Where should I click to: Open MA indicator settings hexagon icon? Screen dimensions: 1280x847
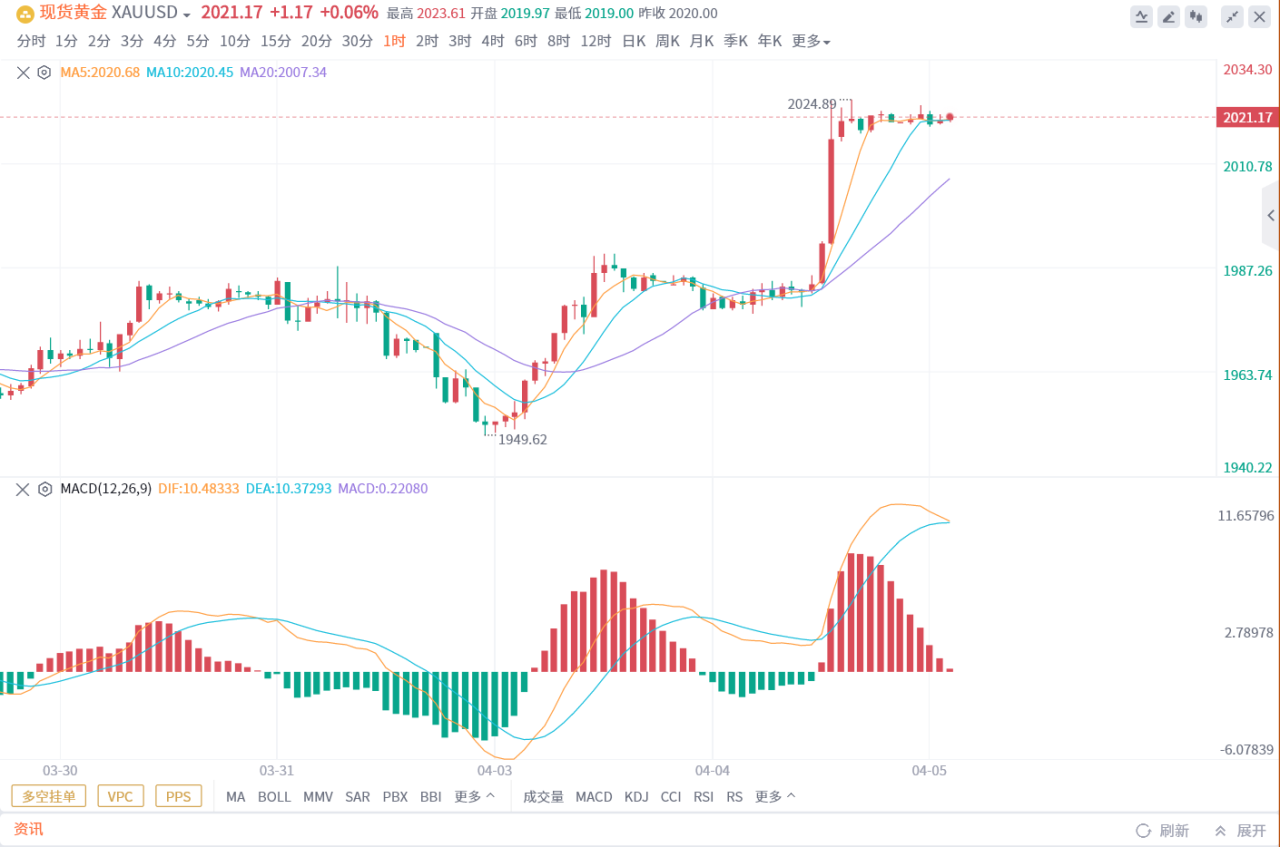coord(44,72)
